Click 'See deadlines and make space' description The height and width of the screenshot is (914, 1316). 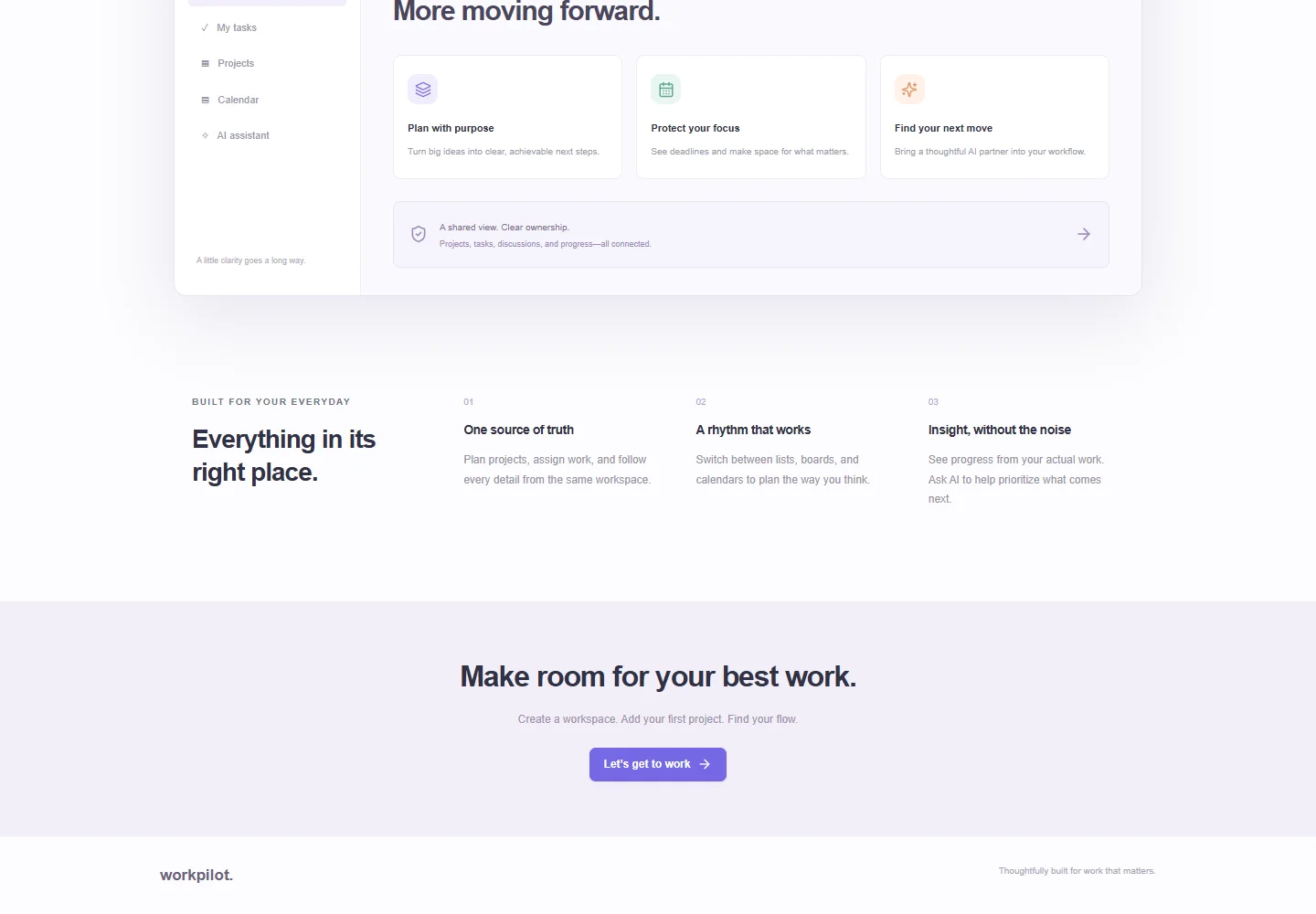(749, 152)
